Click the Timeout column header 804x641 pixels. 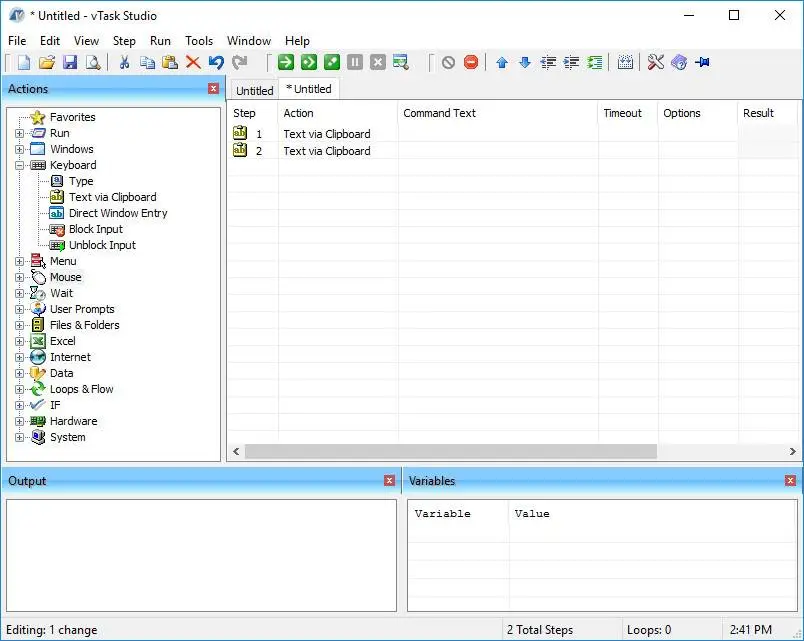[x=628, y=113]
